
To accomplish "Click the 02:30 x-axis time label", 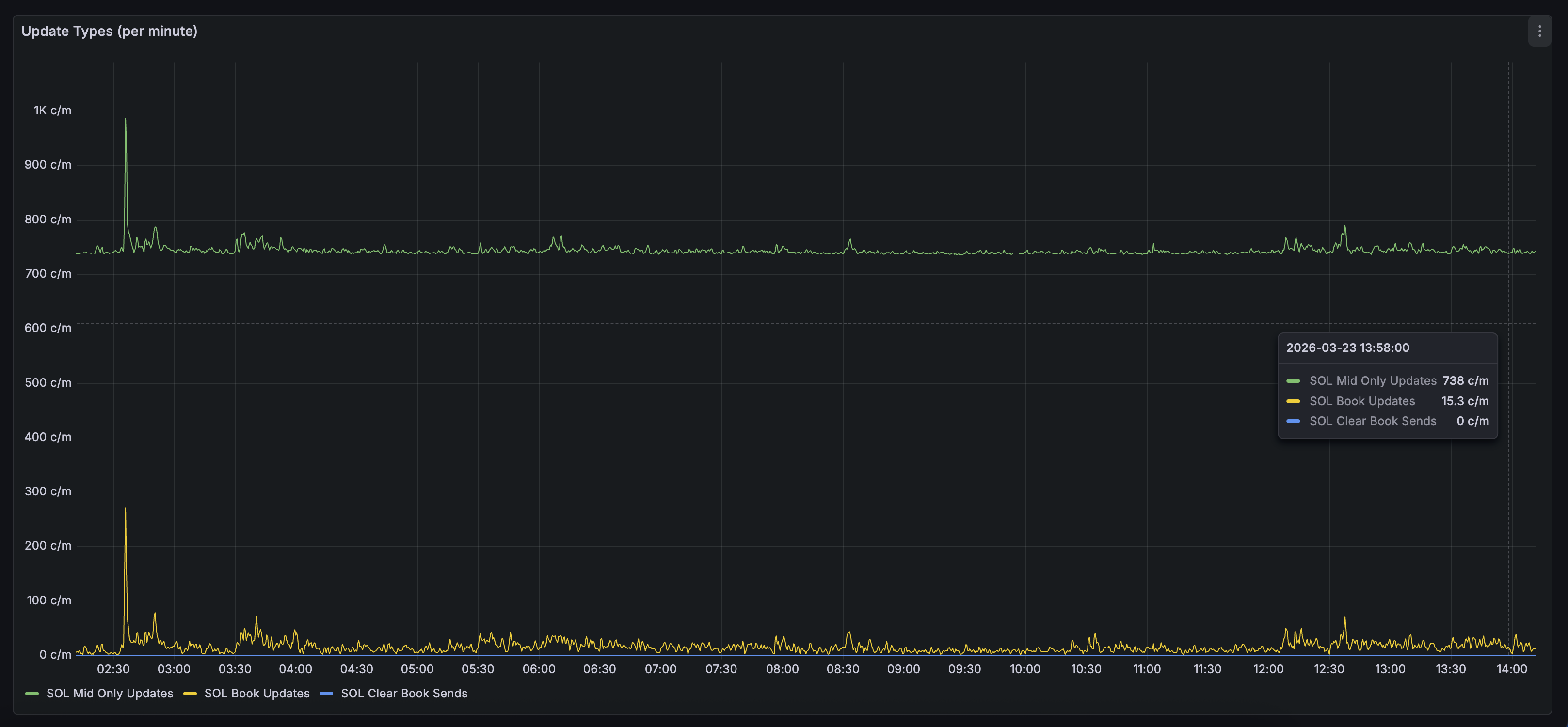I will 113,669.
